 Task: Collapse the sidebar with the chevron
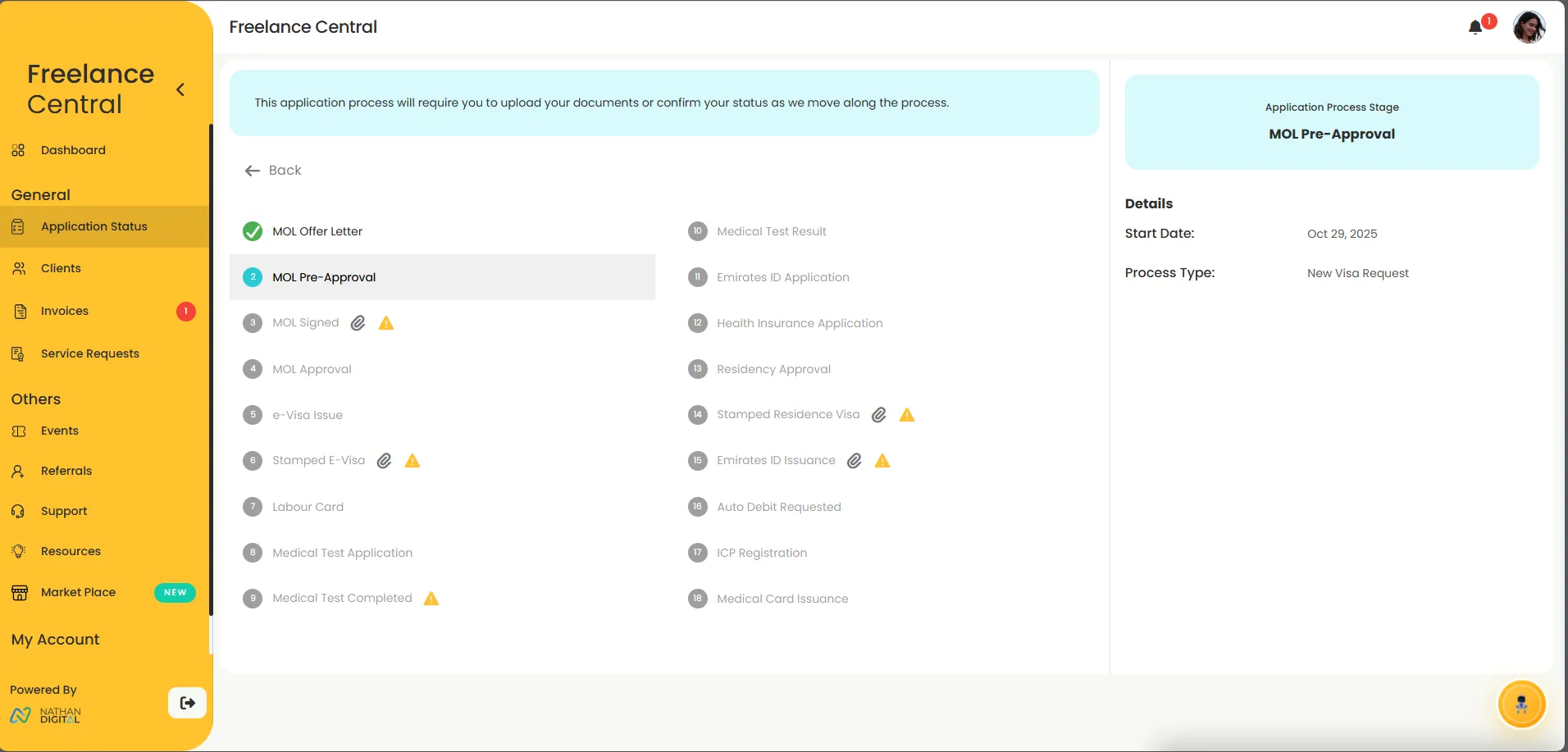(x=180, y=89)
